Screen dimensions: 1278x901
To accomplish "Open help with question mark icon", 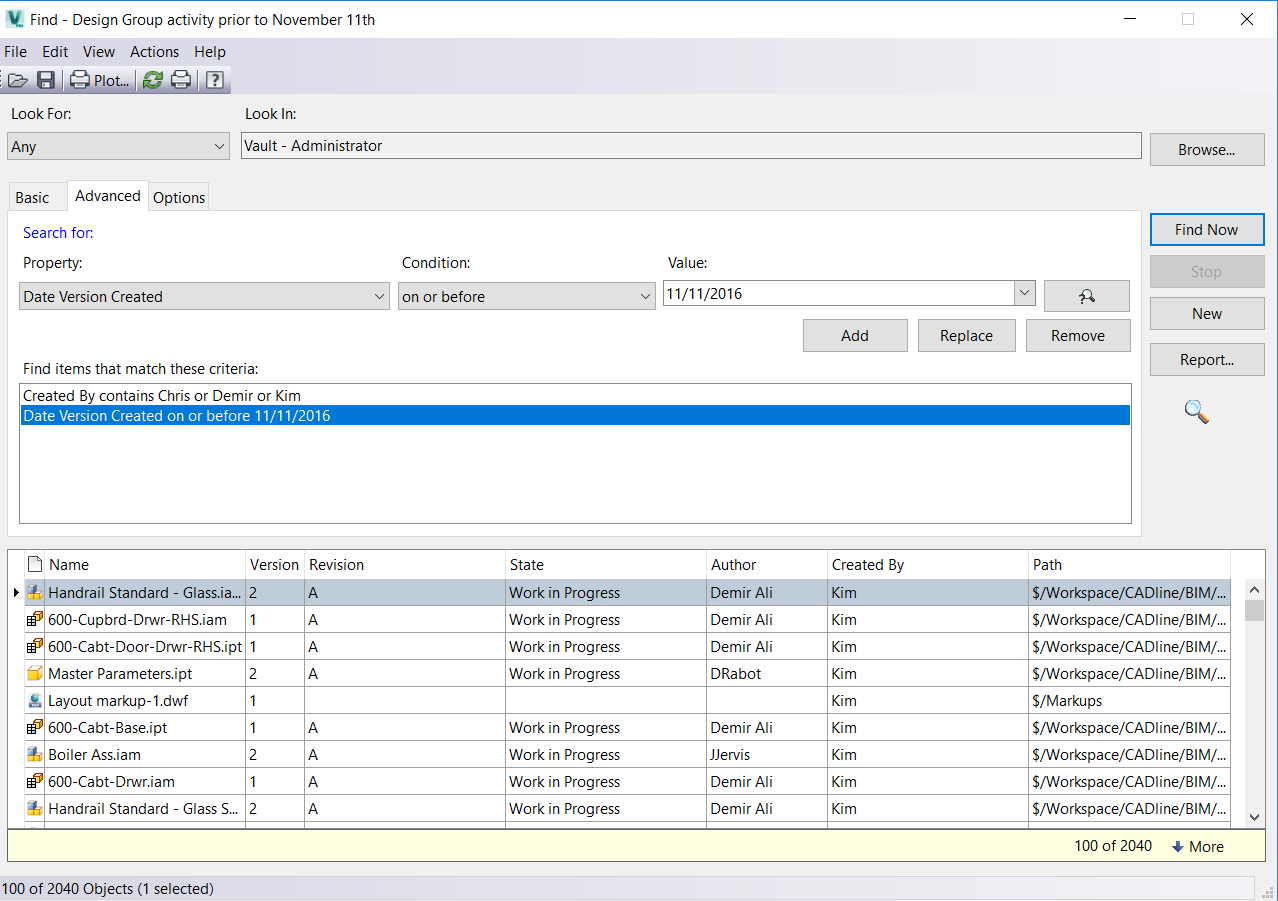I will coord(214,80).
